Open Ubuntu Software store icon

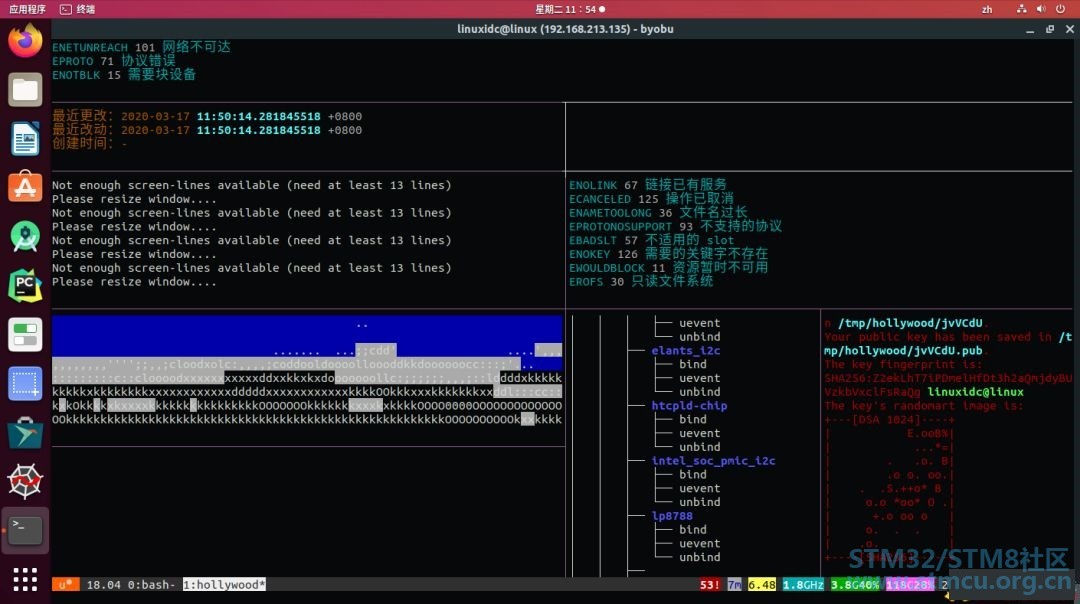click(x=25, y=187)
